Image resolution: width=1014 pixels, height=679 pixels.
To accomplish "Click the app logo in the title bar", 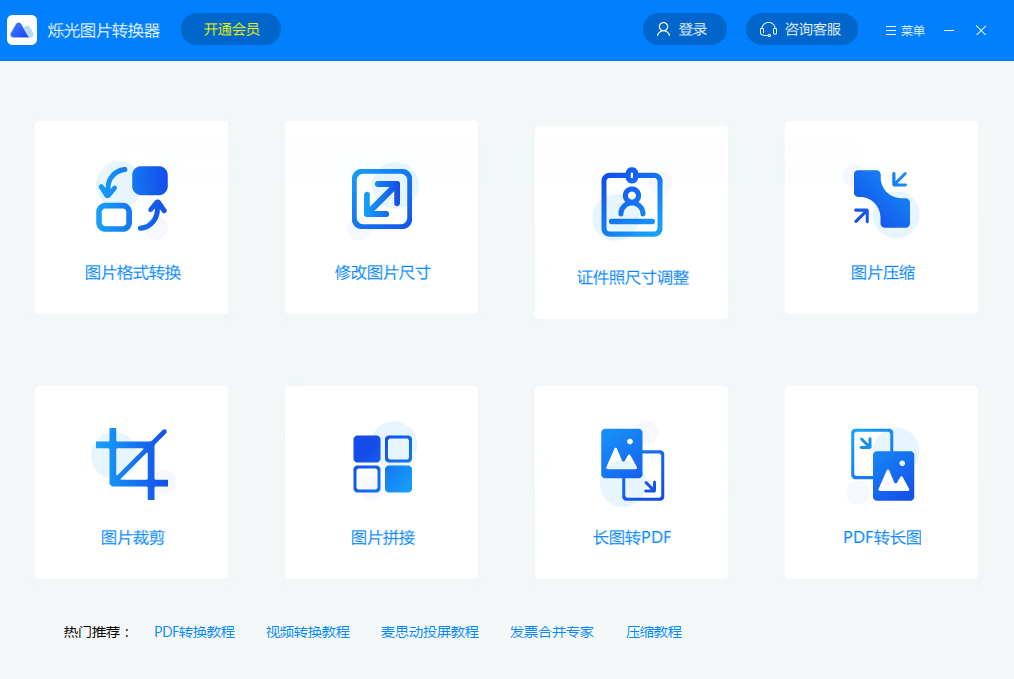I will click(22, 29).
